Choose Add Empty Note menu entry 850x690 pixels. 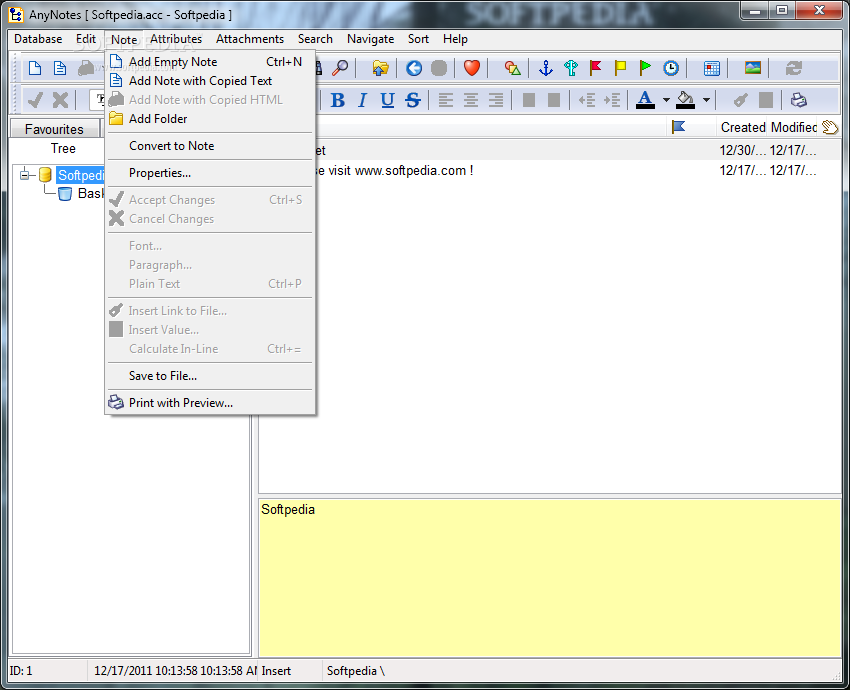click(x=210, y=62)
